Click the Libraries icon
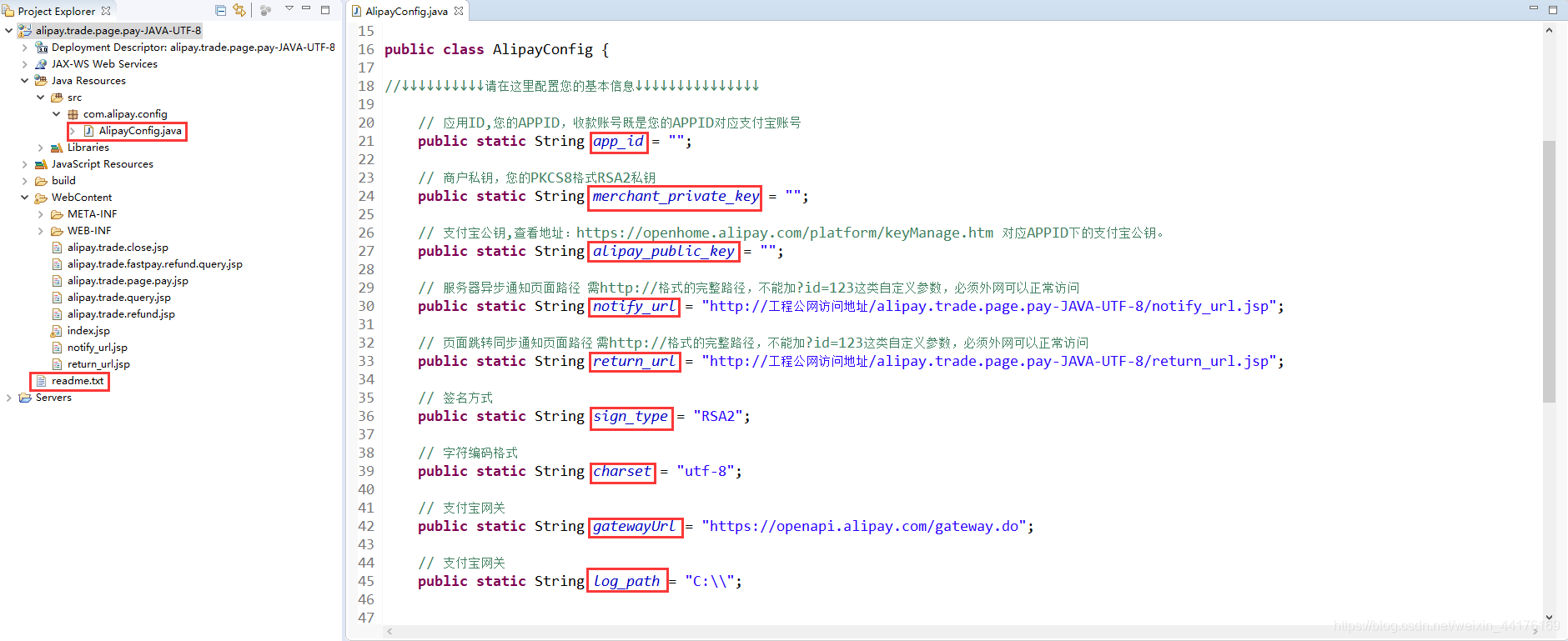Screen dimensions: 1568x641 click(57, 148)
